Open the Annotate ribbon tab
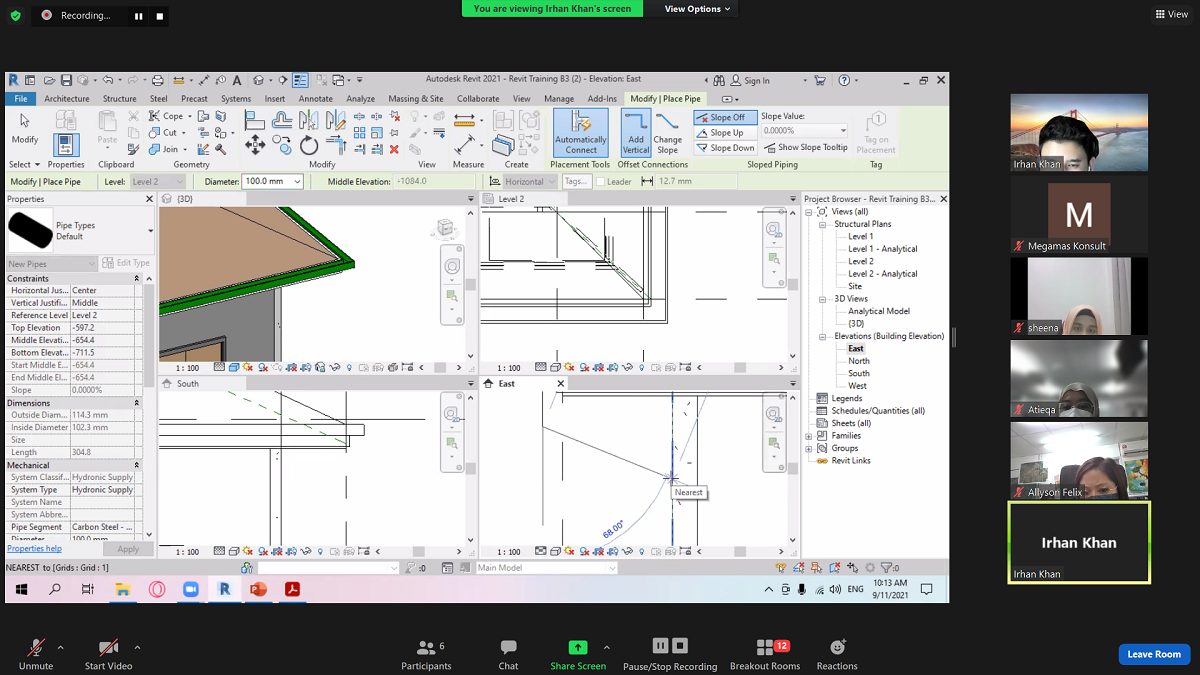 click(316, 99)
